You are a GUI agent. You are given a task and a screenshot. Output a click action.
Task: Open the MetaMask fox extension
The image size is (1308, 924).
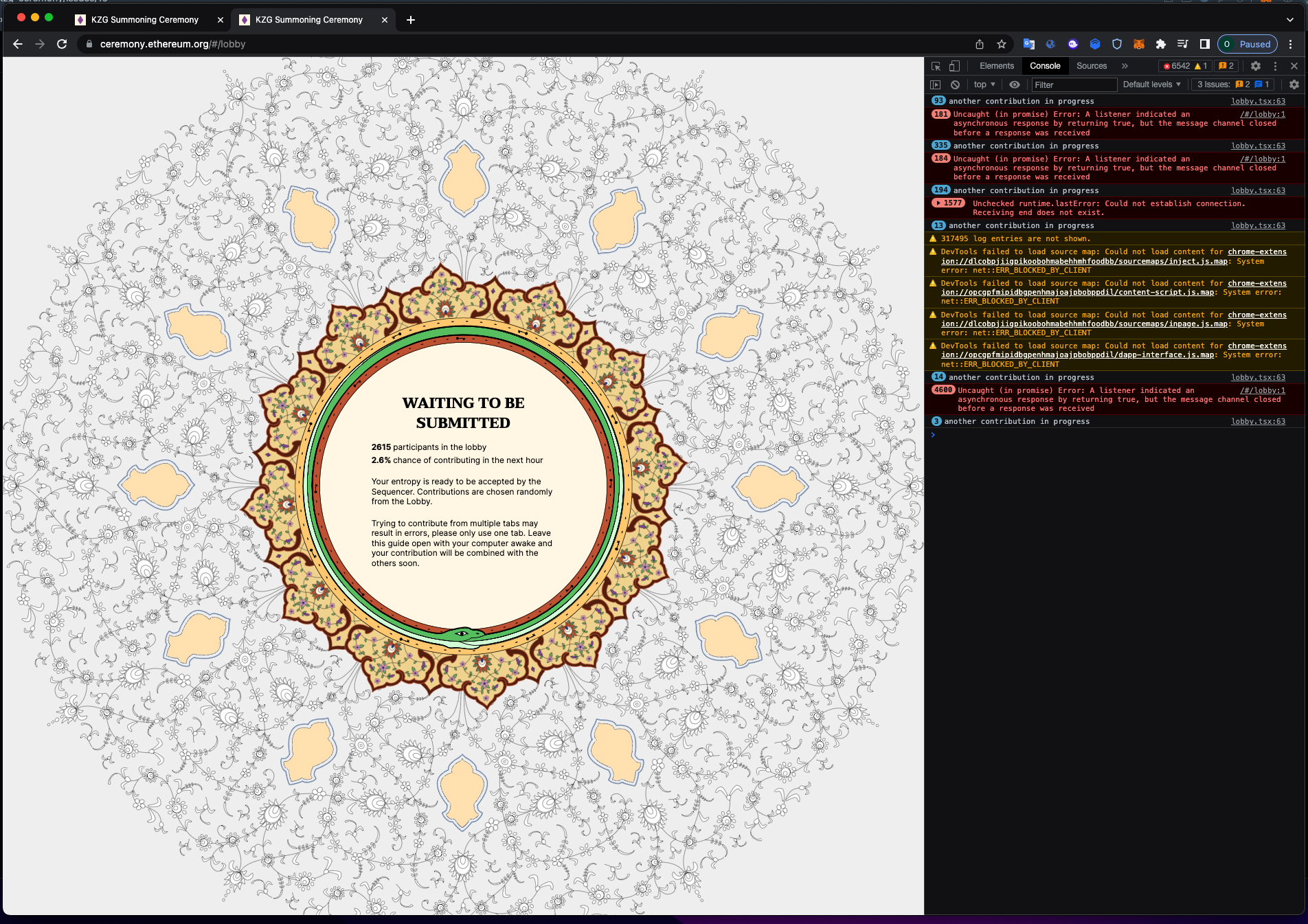1139,44
